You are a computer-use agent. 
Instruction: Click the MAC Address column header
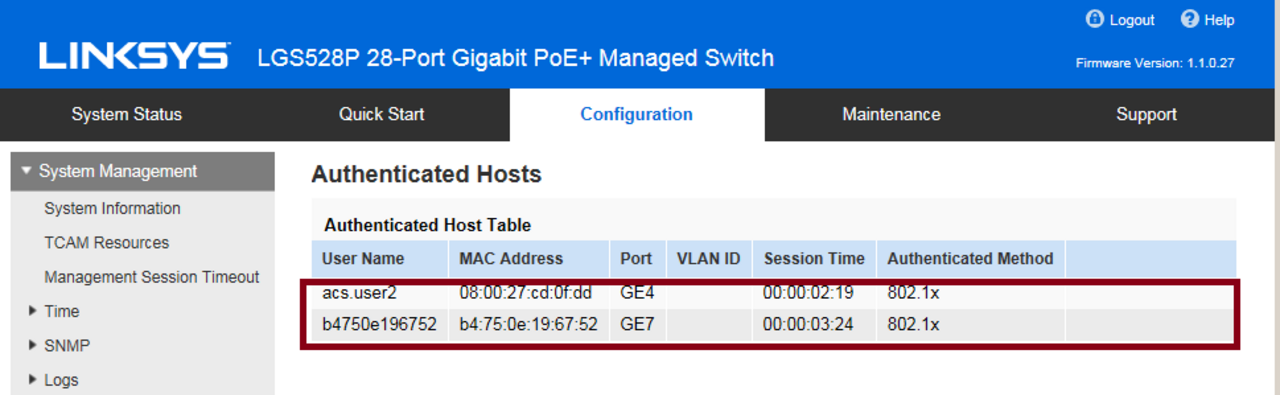point(511,258)
